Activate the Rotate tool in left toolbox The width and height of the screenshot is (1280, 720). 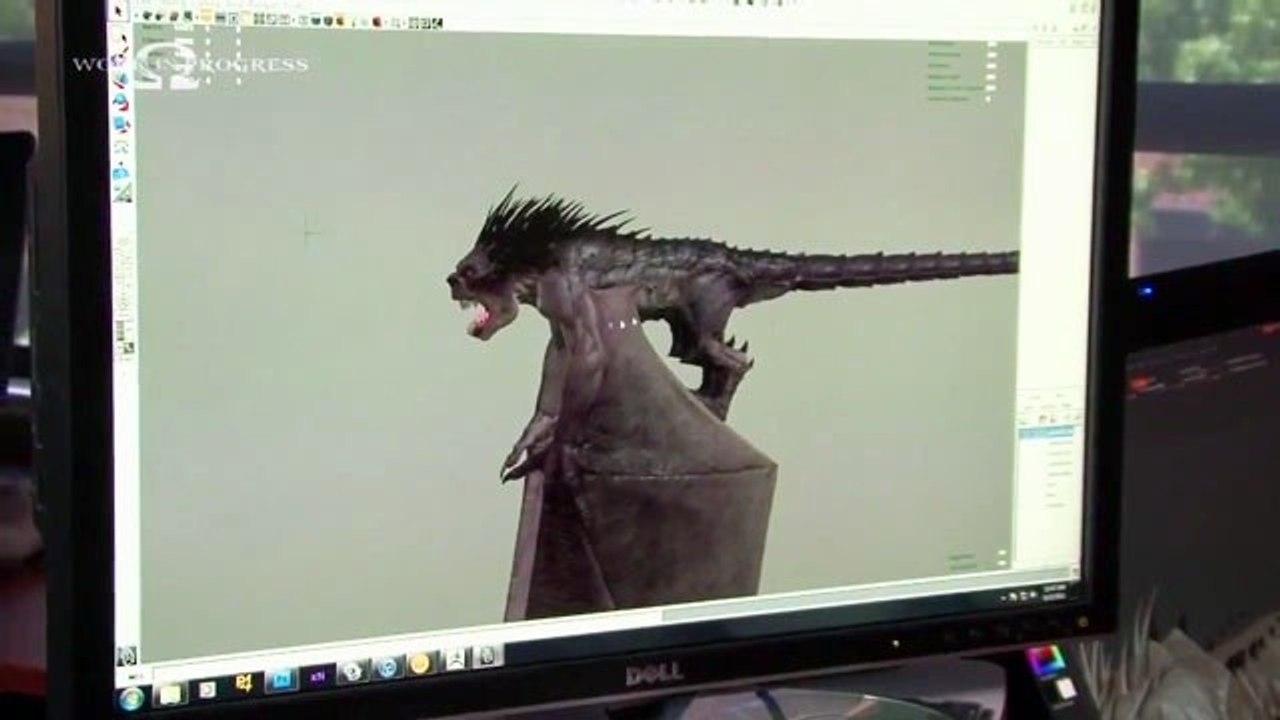120,101
